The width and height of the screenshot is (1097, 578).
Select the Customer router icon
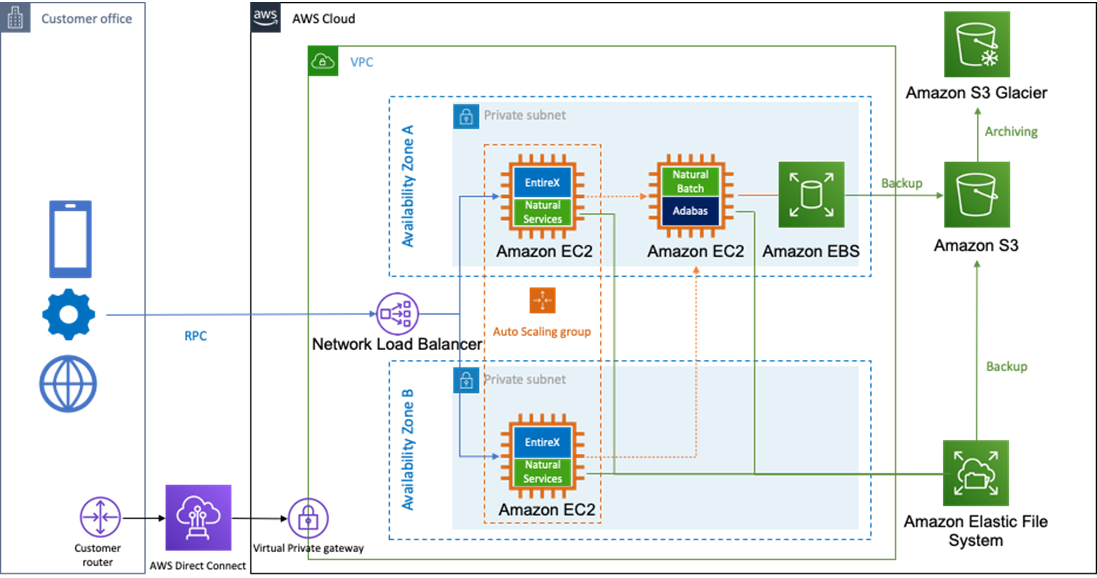click(100, 518)
